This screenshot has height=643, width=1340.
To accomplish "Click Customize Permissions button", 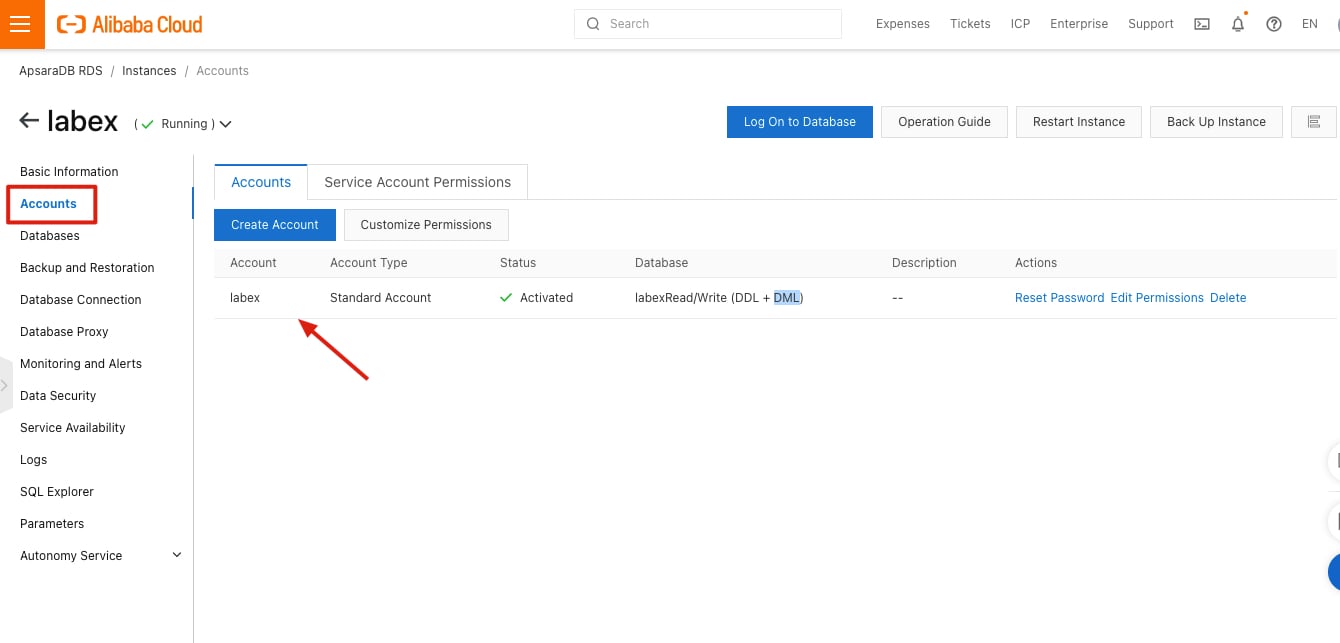I will point(426,225).
